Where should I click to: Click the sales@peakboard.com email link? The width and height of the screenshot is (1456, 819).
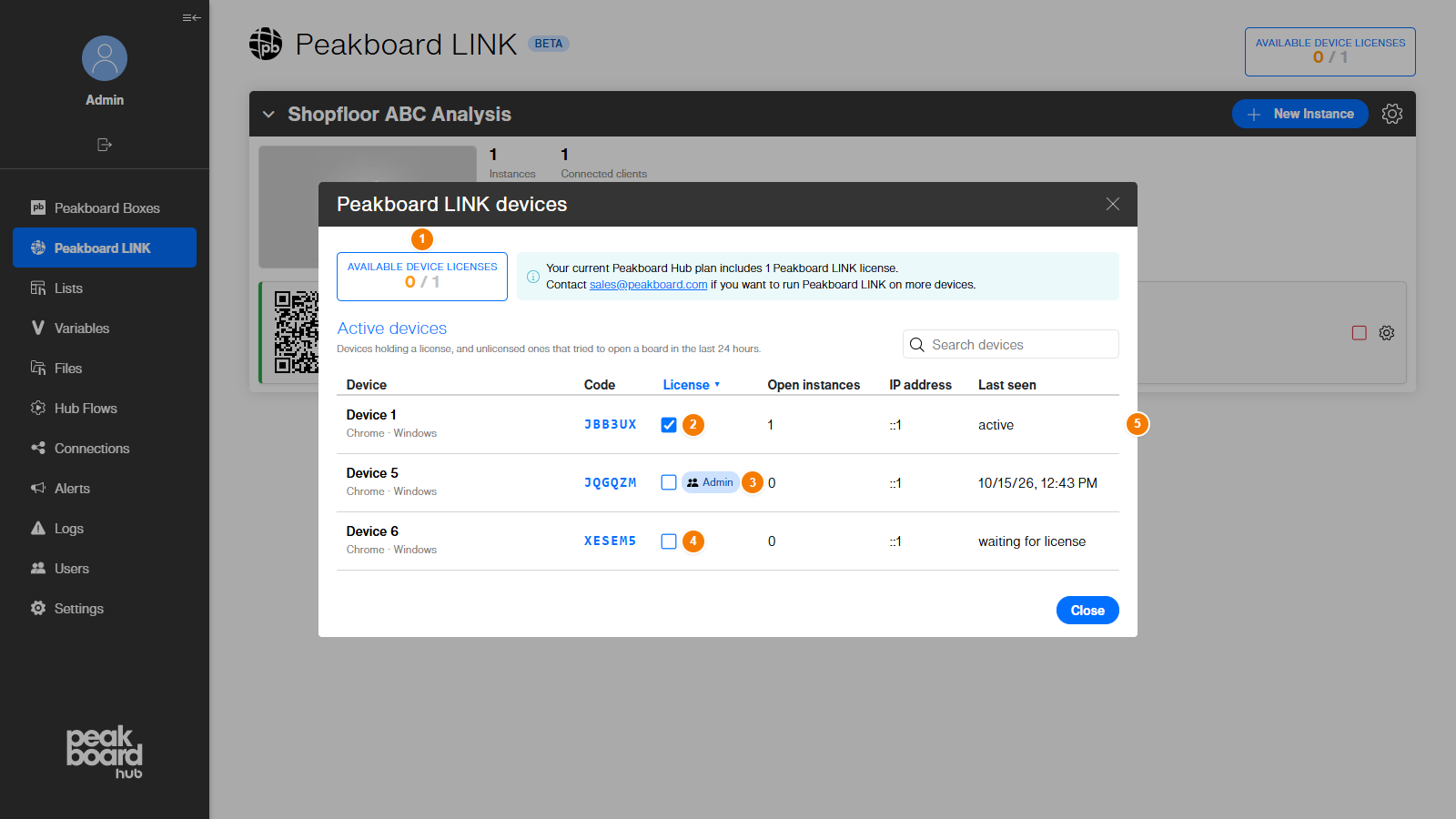point(648,285)
